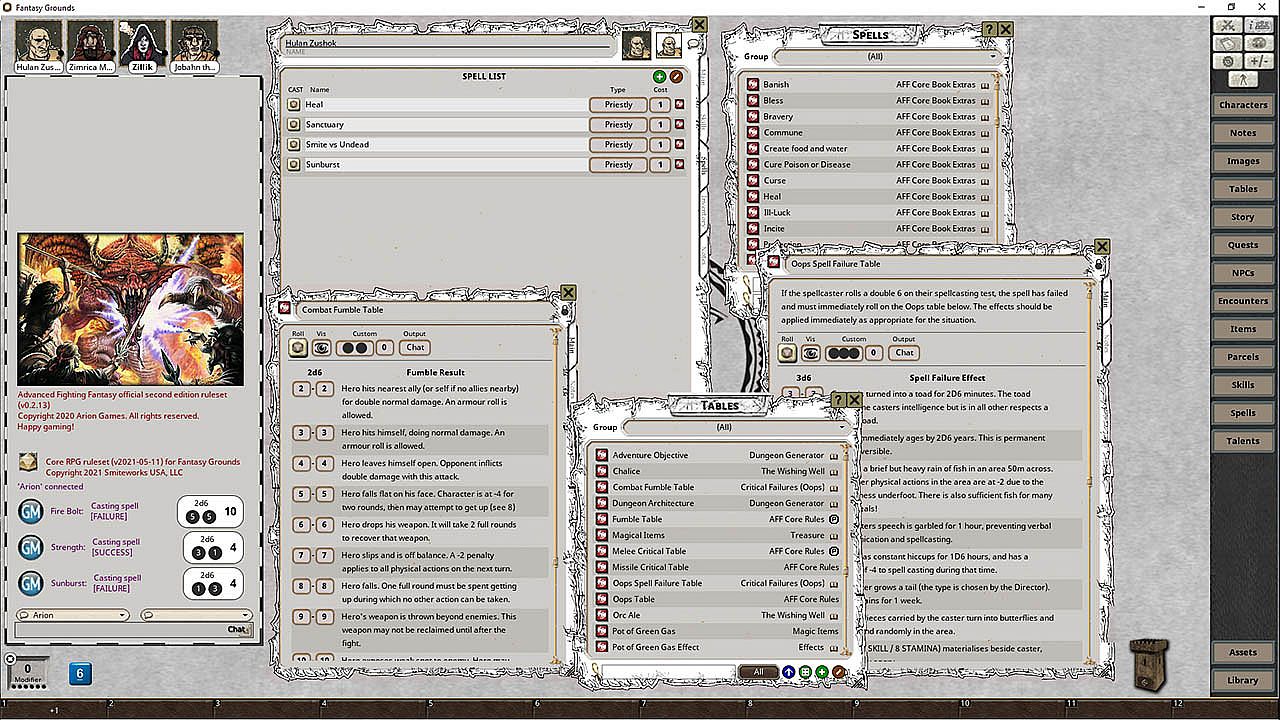Toggle Oops Spell Failure Table visibility eye
The height and width of the screenshot is (720, 1280).
point(811,353)
